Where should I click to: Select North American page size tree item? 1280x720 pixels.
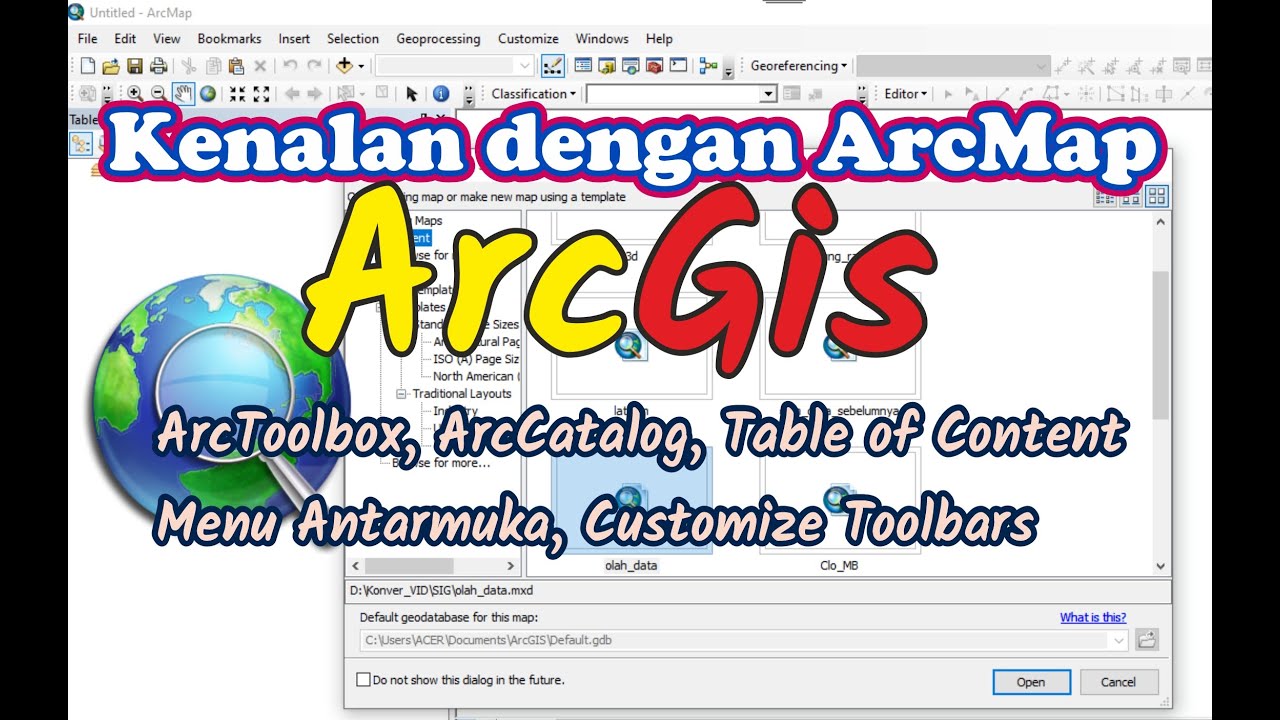click(476, 377)
